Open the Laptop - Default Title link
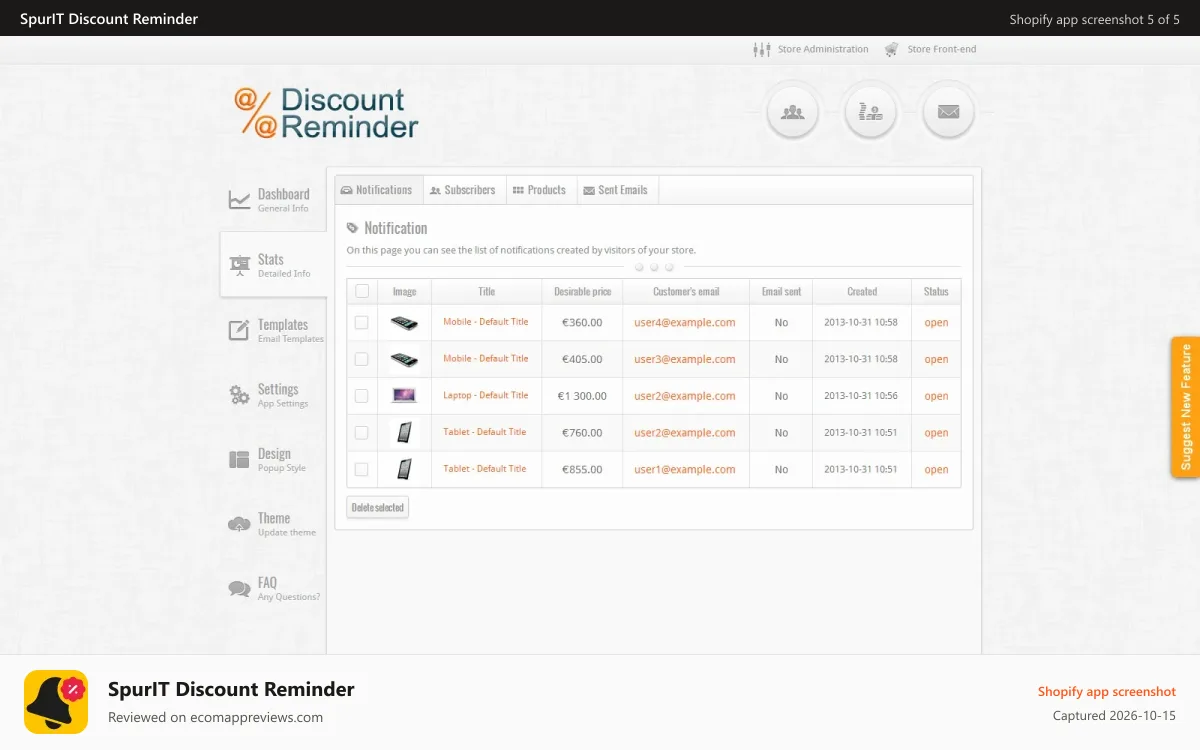This screenshot has height=750, width=1200. click(486, 395)
